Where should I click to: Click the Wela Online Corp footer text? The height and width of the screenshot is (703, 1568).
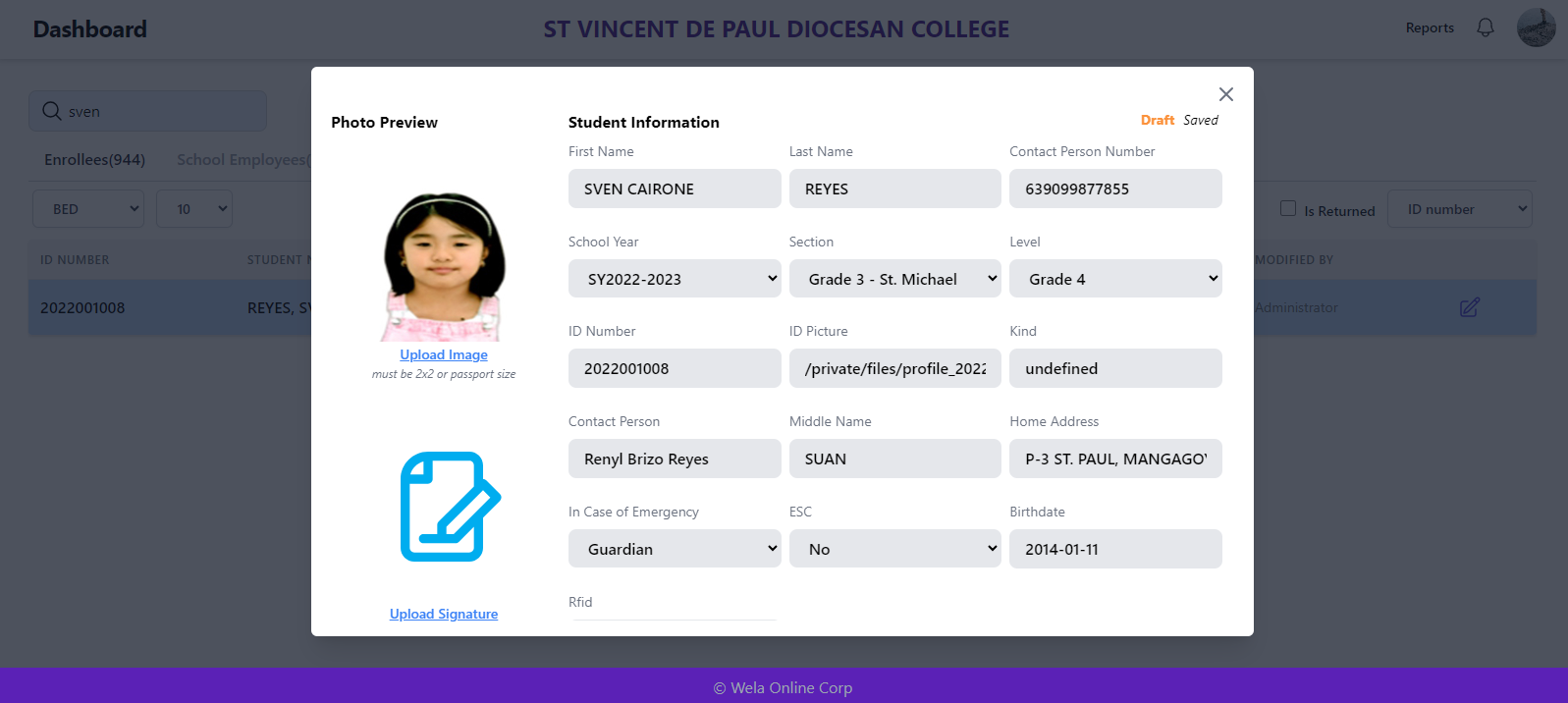click(783, 687)
